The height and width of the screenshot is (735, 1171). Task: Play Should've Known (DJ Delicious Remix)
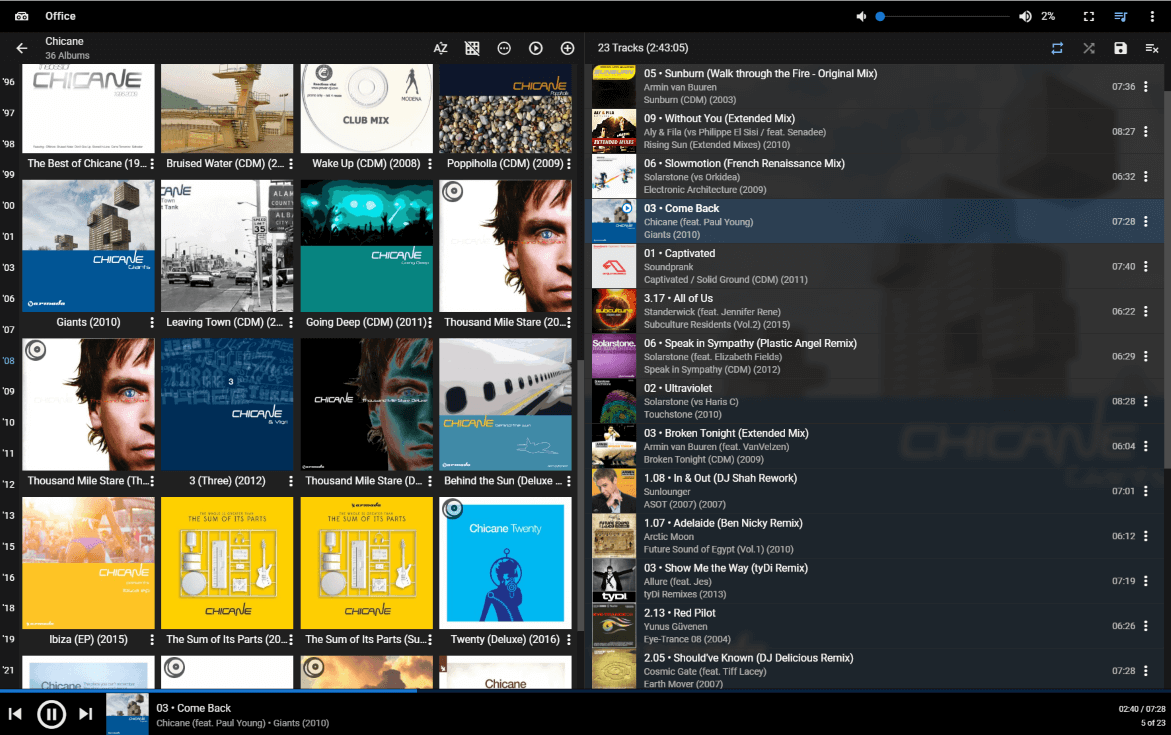click(x=878, y=671)
